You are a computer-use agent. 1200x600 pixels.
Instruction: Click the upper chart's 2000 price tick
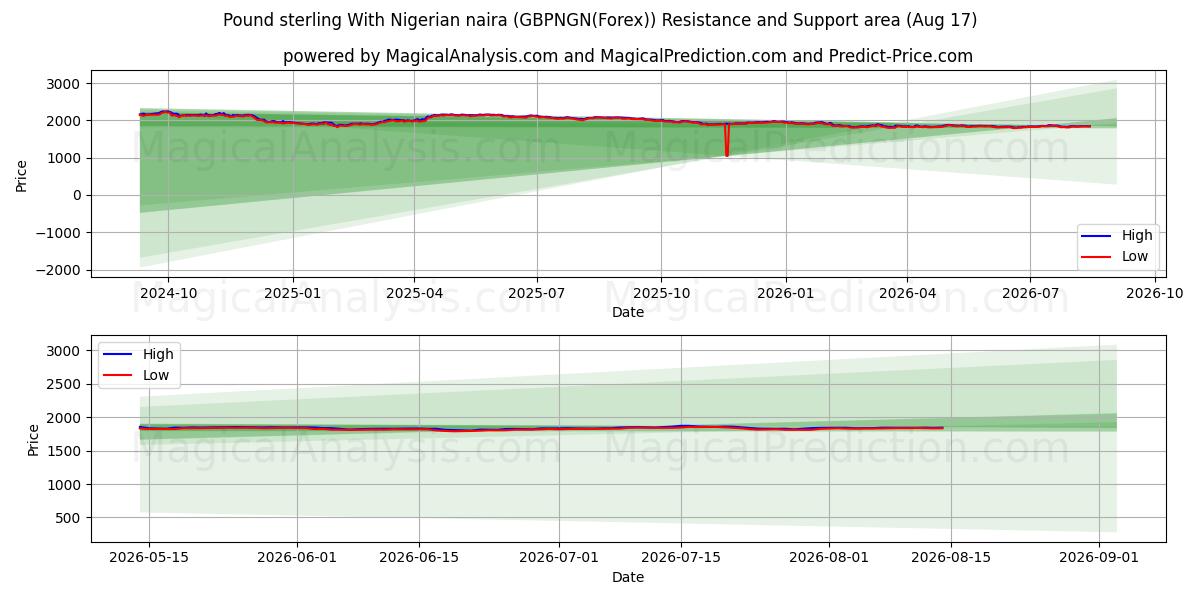65,121
